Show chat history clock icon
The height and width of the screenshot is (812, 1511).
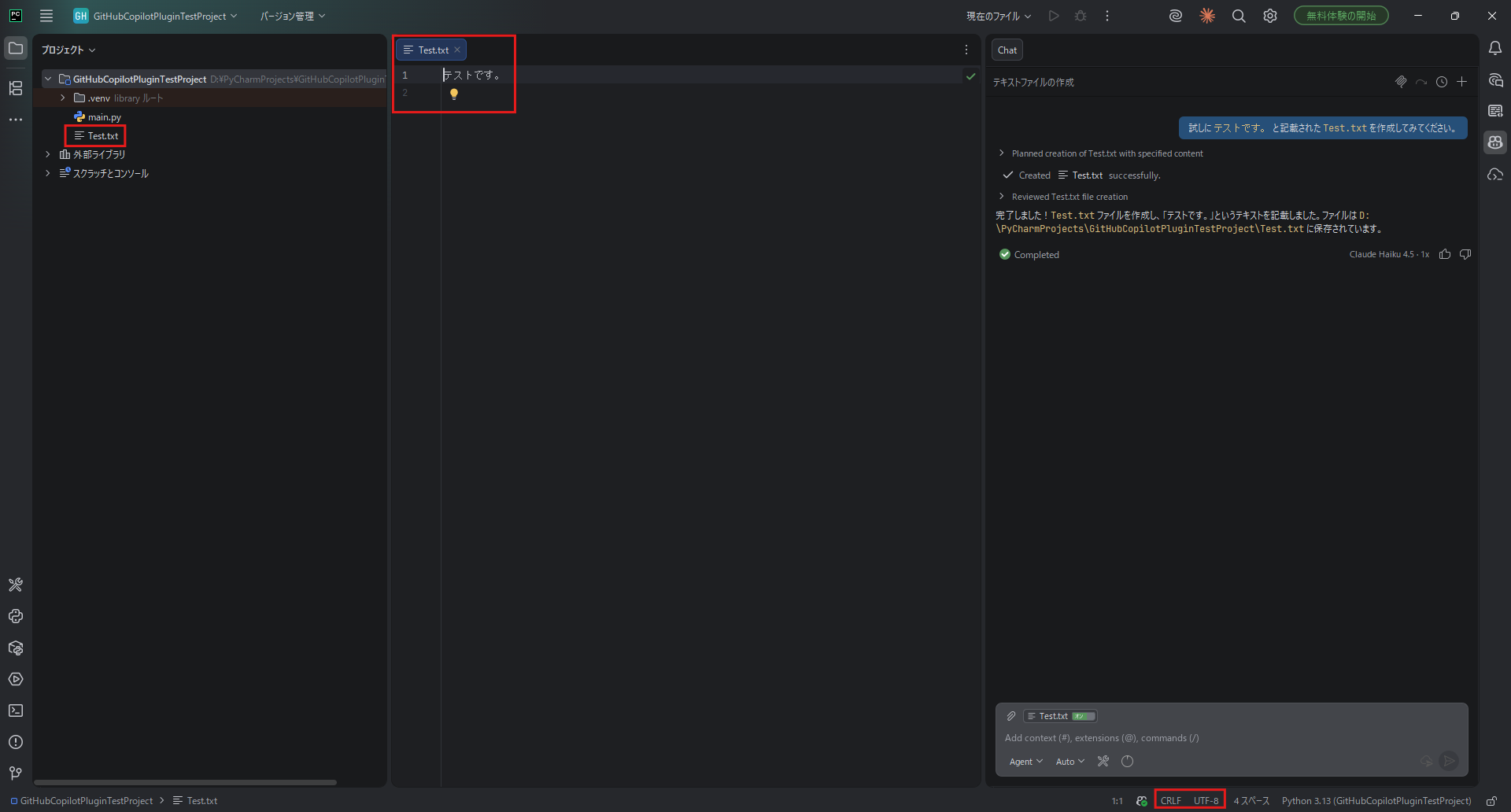click(1441, 82)
